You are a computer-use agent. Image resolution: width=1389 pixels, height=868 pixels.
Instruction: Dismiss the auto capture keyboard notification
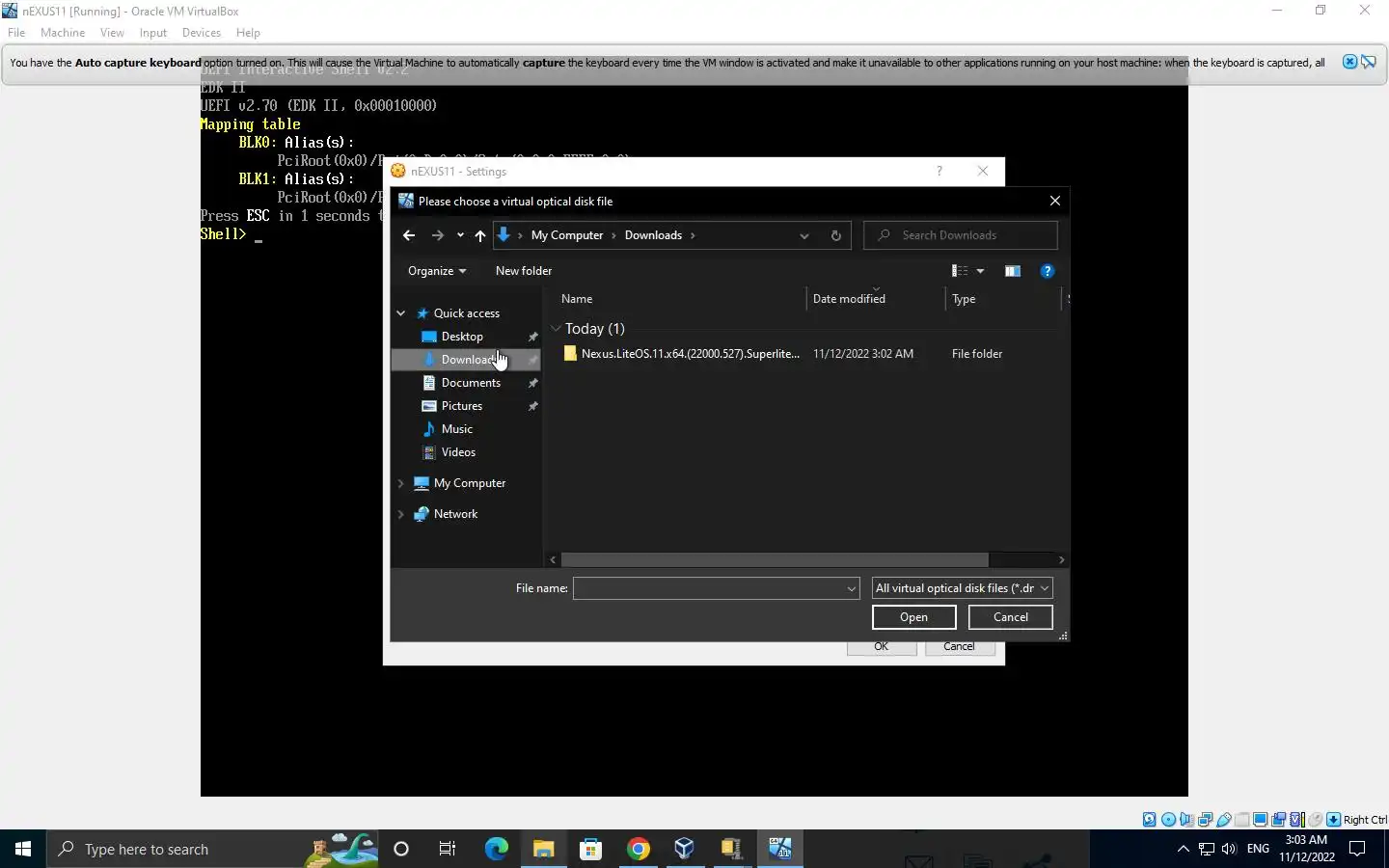(x=1349, y=62)
